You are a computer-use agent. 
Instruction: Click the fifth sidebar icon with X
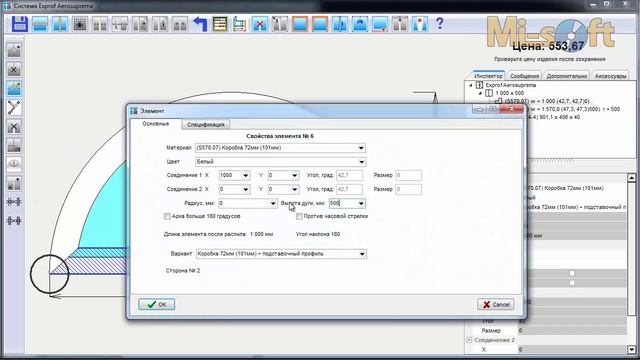click(14, 127)
